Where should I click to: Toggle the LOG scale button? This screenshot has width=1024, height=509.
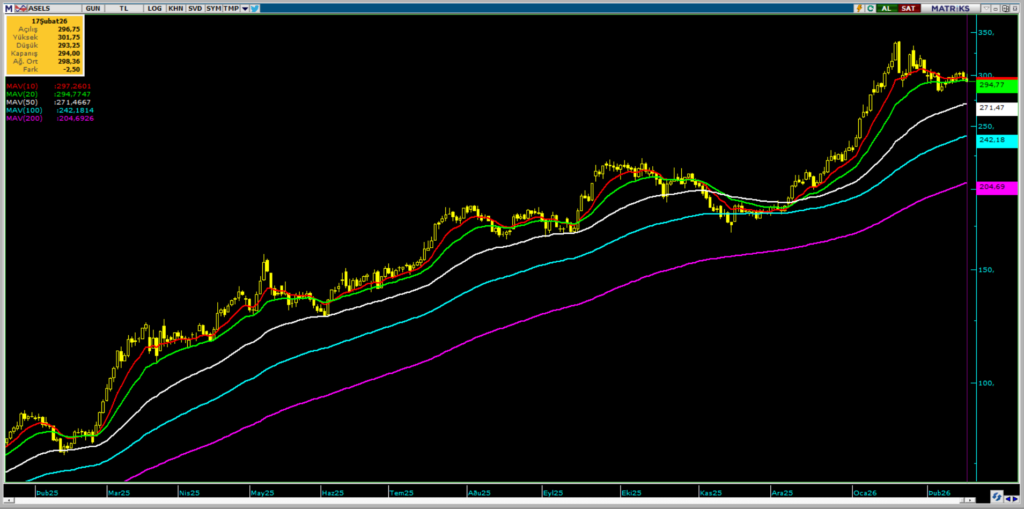(x=154, y=8)
